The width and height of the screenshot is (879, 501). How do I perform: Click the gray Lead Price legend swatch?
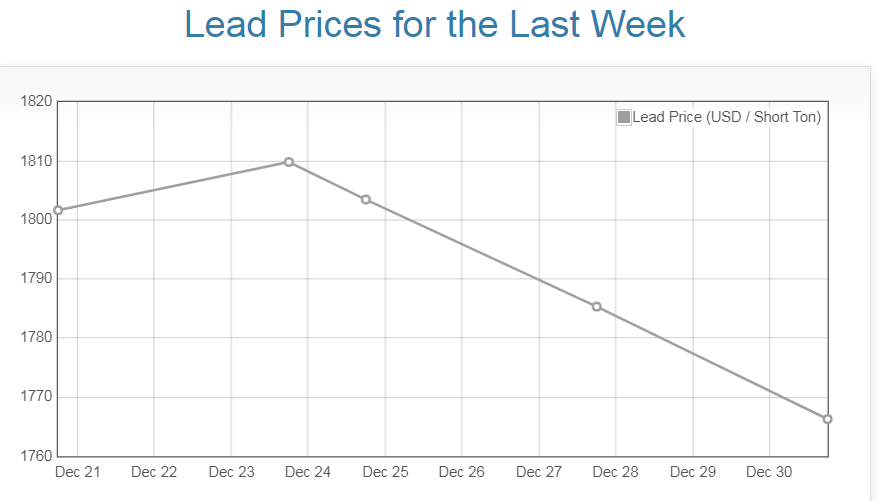624,117
